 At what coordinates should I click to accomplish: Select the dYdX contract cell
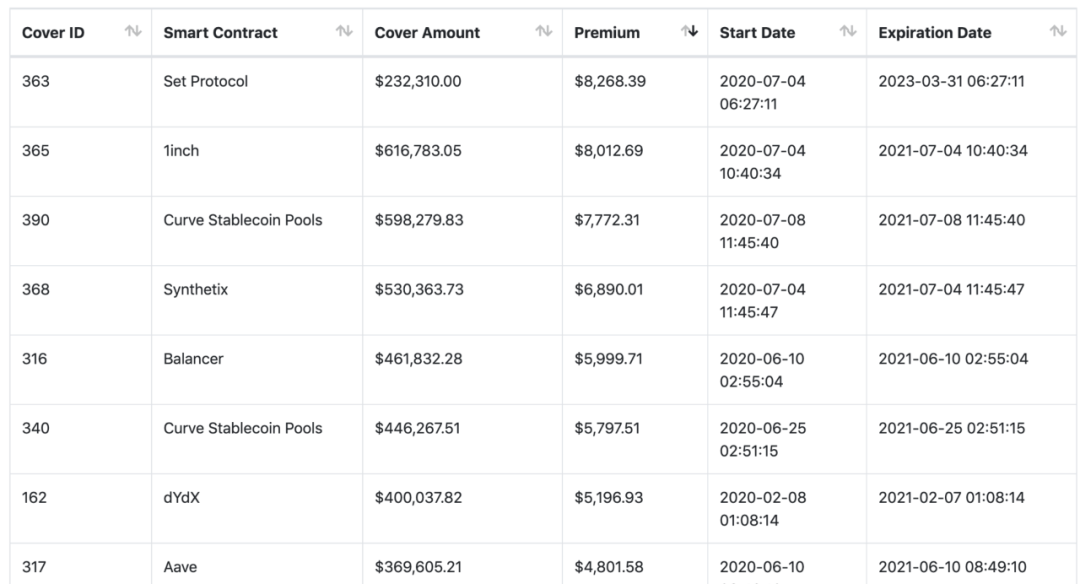181,498
